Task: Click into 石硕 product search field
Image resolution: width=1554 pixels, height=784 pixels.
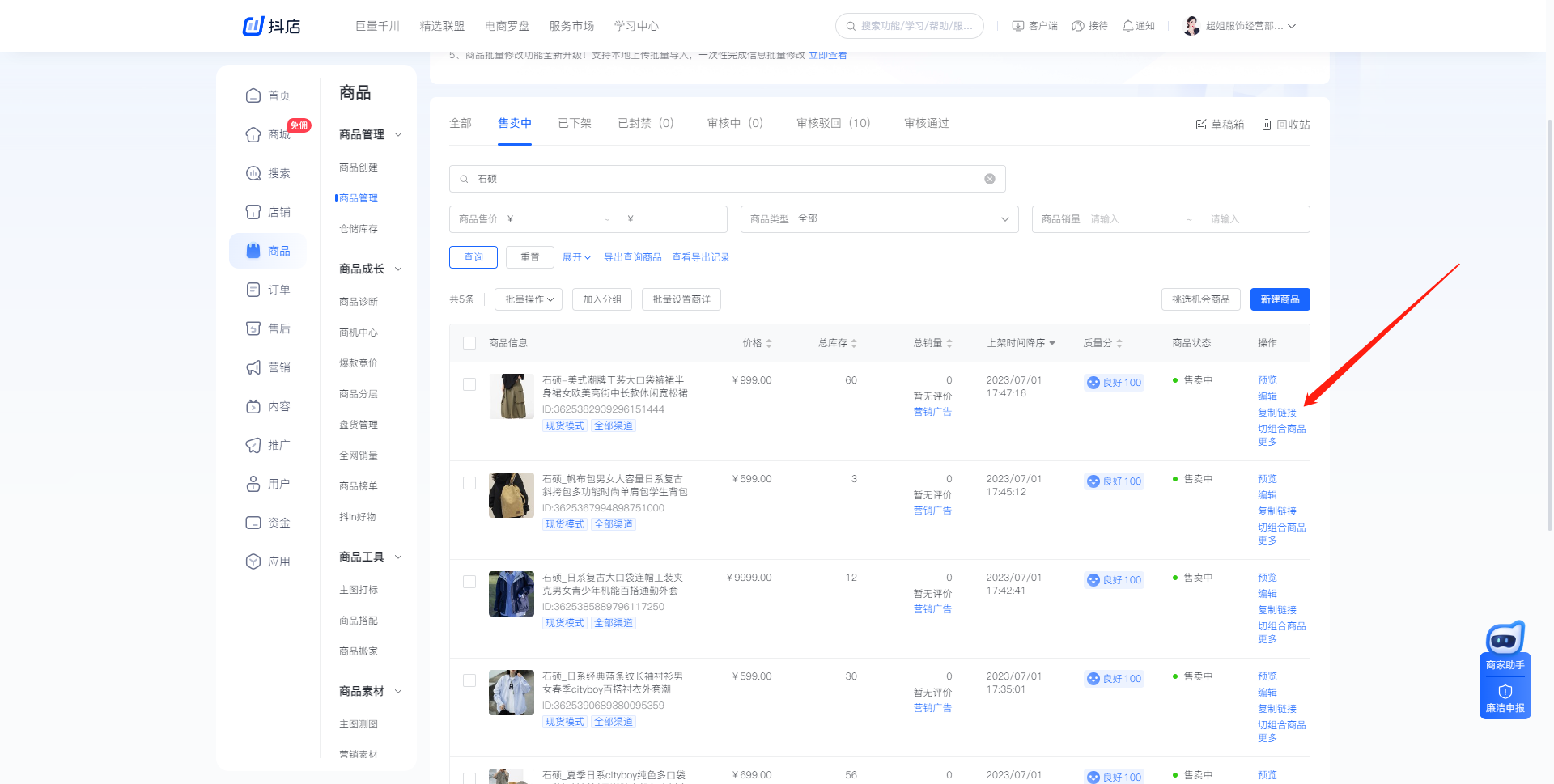Action: tap(728, 179)
